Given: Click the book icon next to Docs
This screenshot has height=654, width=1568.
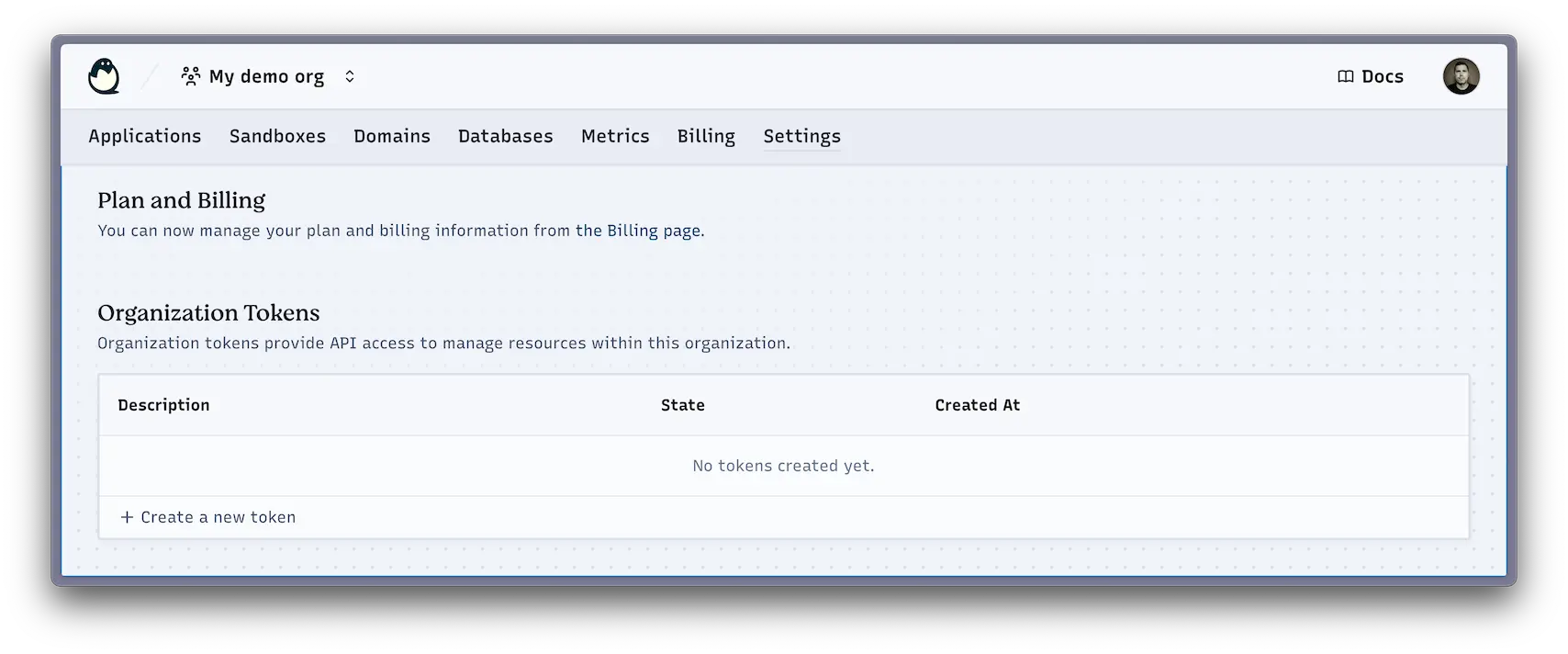Looking at the screenshot, I should click(1345, 77).
